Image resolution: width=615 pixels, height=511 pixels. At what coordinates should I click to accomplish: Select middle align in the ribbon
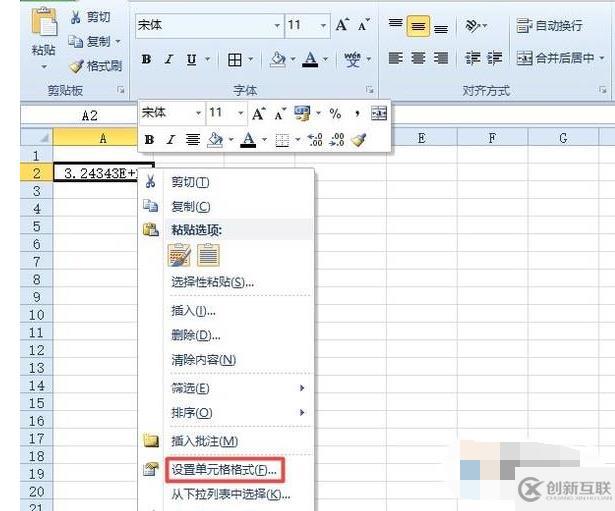point(418,26)
